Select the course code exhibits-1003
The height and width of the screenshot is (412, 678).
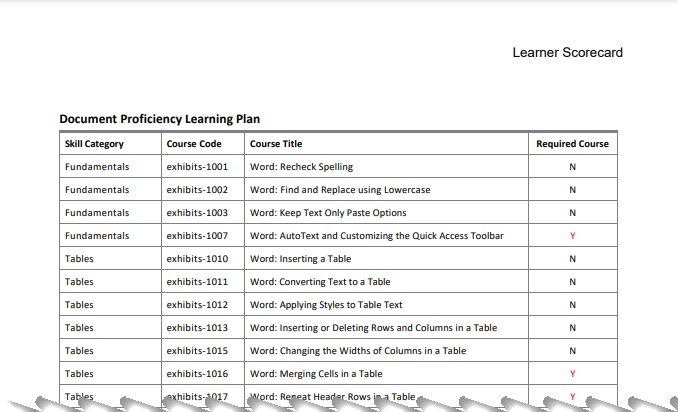pos(197,213)
